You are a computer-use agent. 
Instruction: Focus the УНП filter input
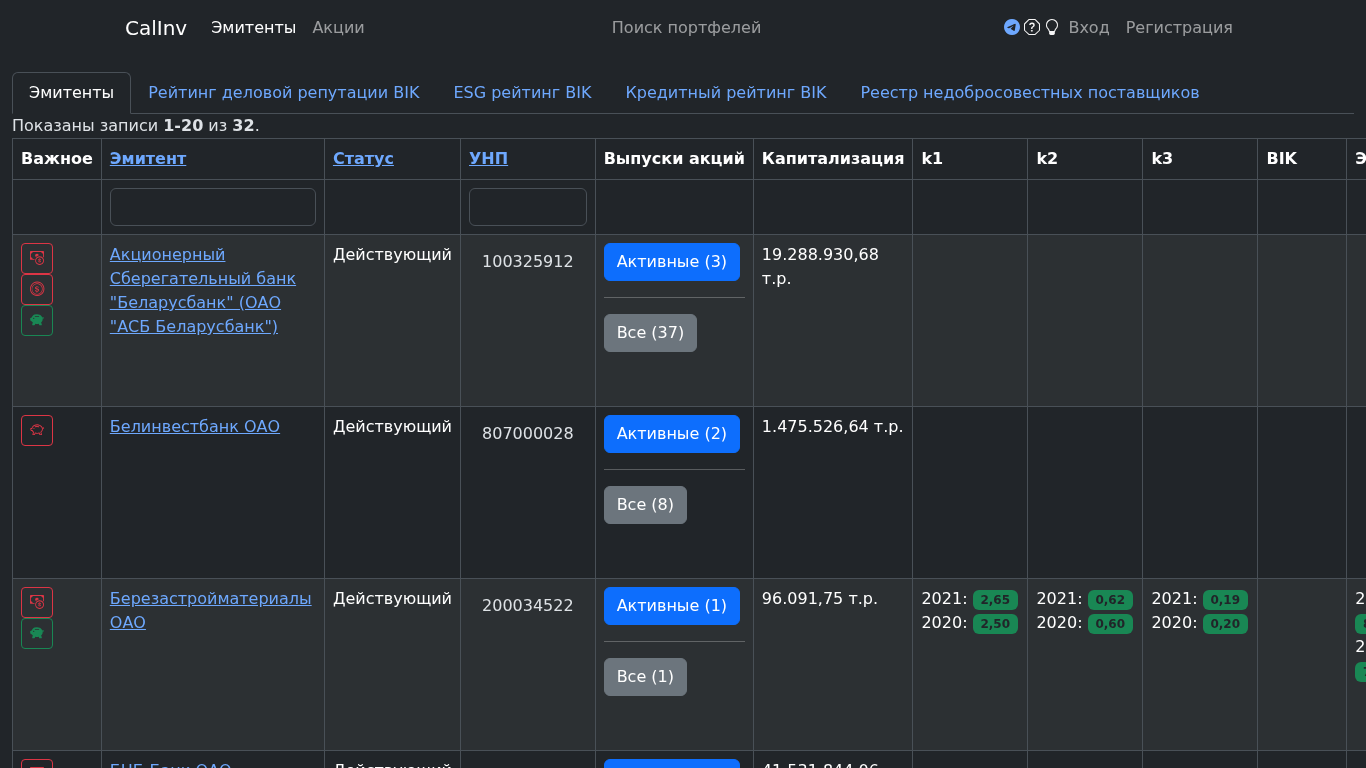pos(528,207)
